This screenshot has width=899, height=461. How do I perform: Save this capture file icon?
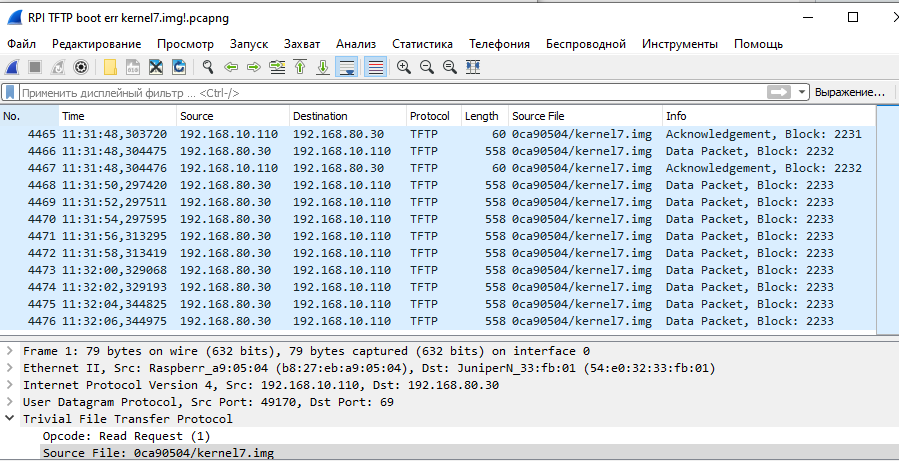click(133, 67)
